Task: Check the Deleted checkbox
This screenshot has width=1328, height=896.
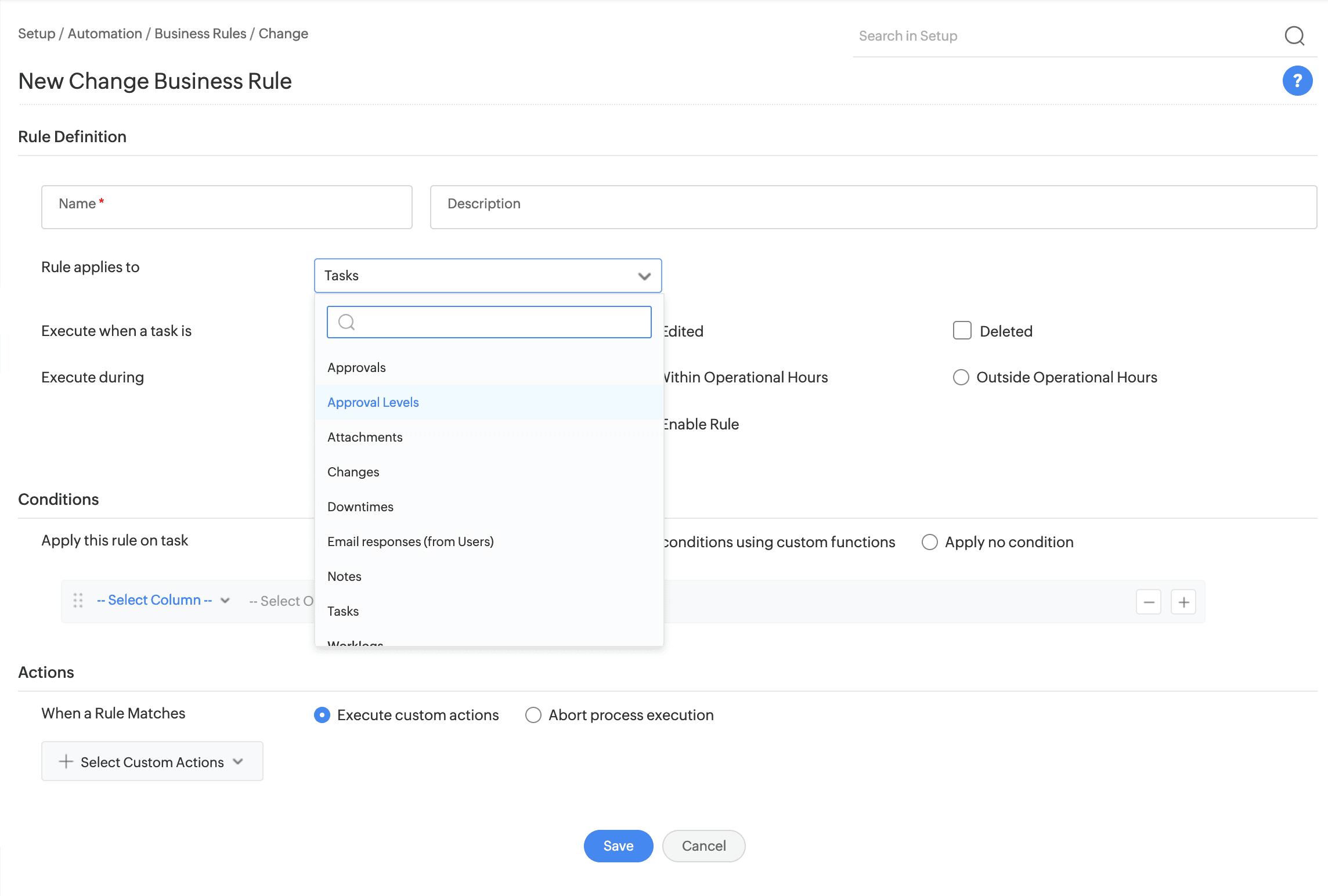Action: (962, 330)
